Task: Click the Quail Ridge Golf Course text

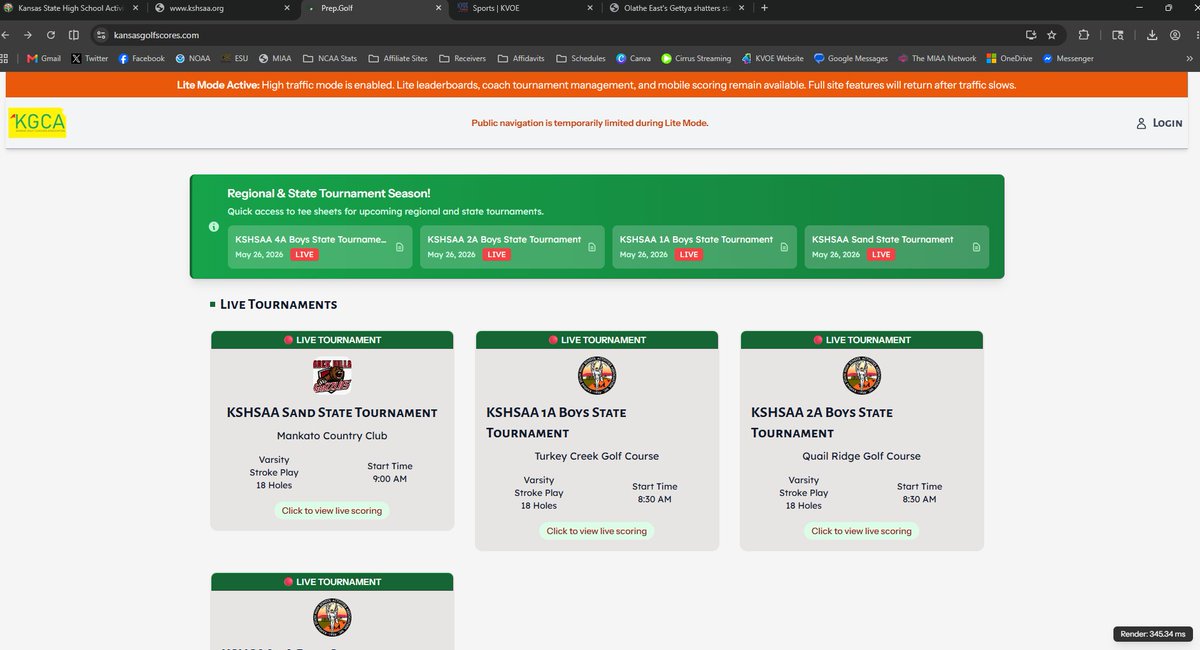Action: click(862, 456)
